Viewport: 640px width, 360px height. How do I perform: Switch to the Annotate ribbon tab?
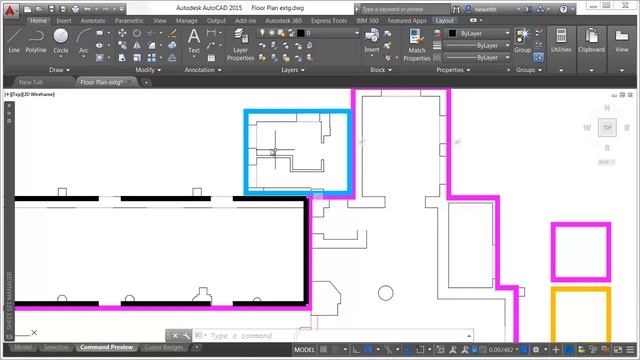click(93, 20)
